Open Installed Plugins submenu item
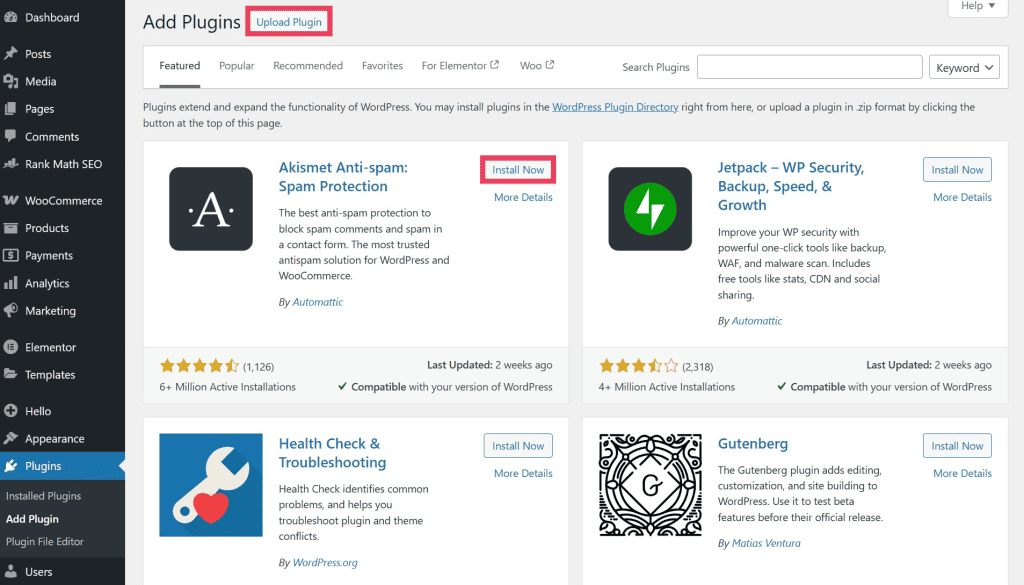Screen dimensions: 1024x585 [x=43, y=496]
